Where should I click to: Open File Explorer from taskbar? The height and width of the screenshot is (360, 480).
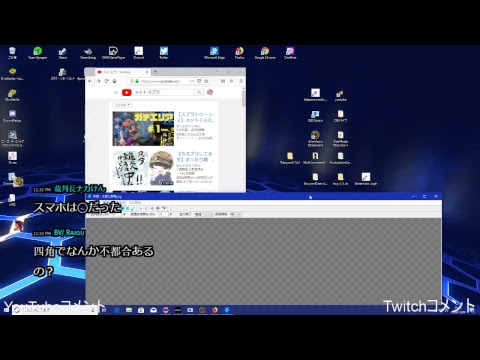129,310
